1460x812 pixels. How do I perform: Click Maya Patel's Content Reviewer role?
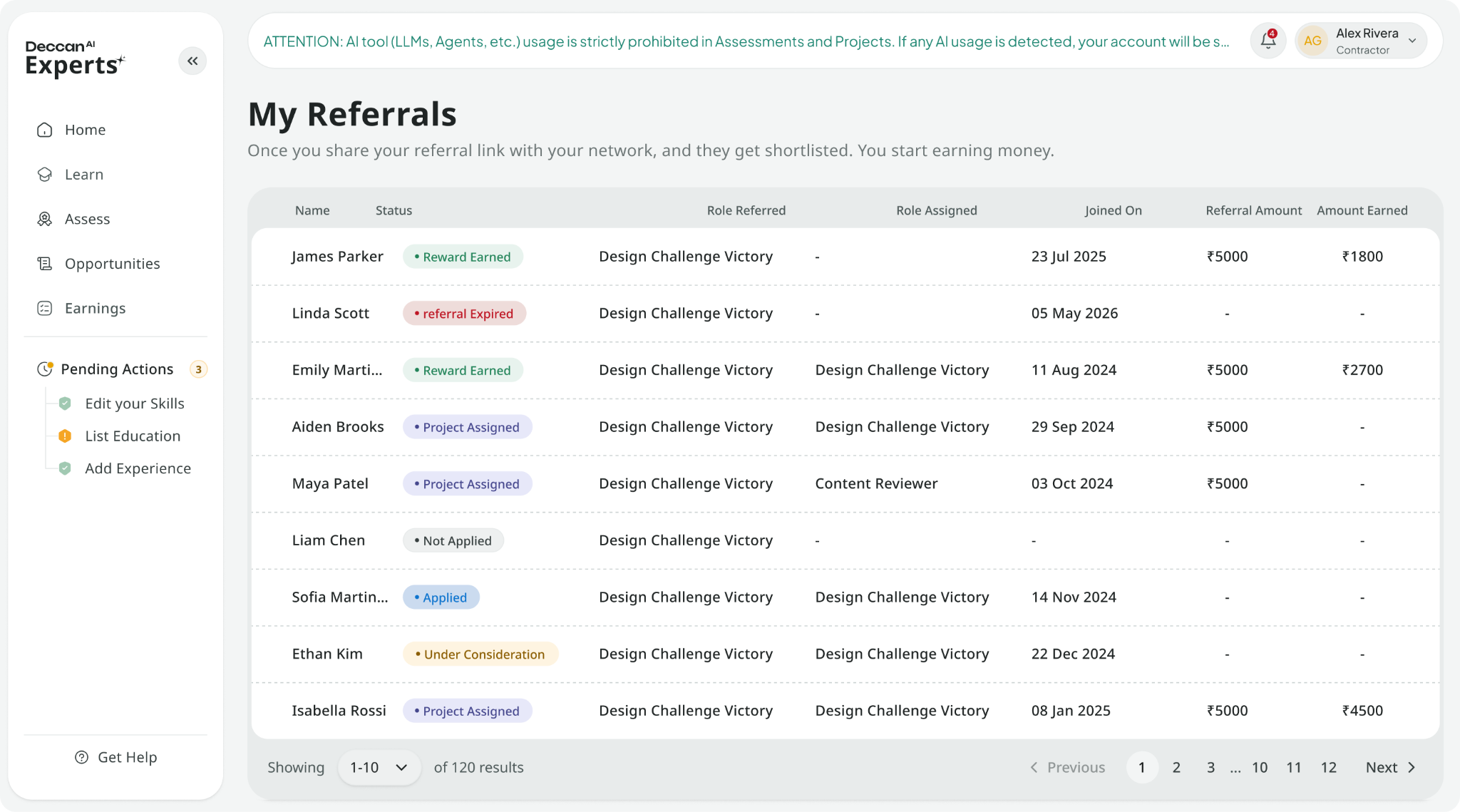pyautogui.click(x=876, y=483)
